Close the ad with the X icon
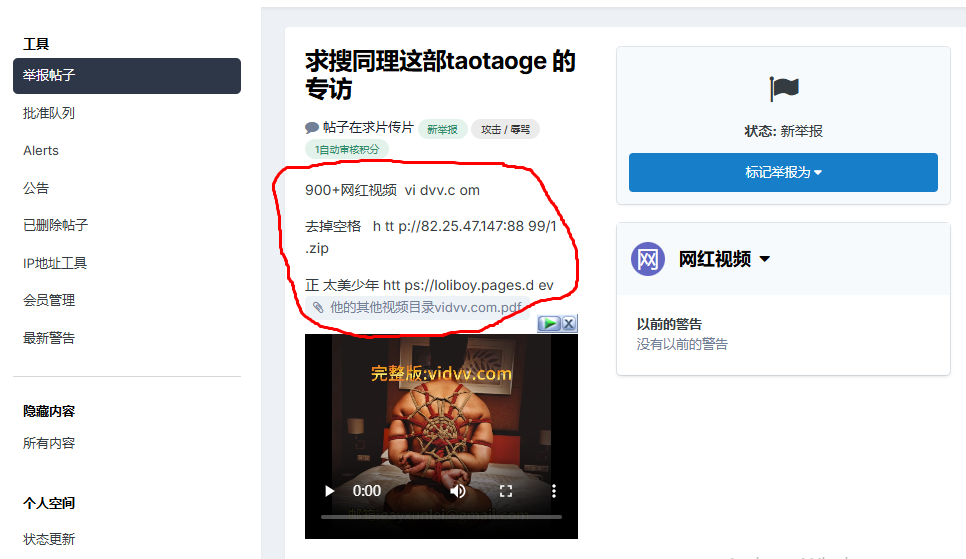 pyautogui.click(x=569, y=324)
